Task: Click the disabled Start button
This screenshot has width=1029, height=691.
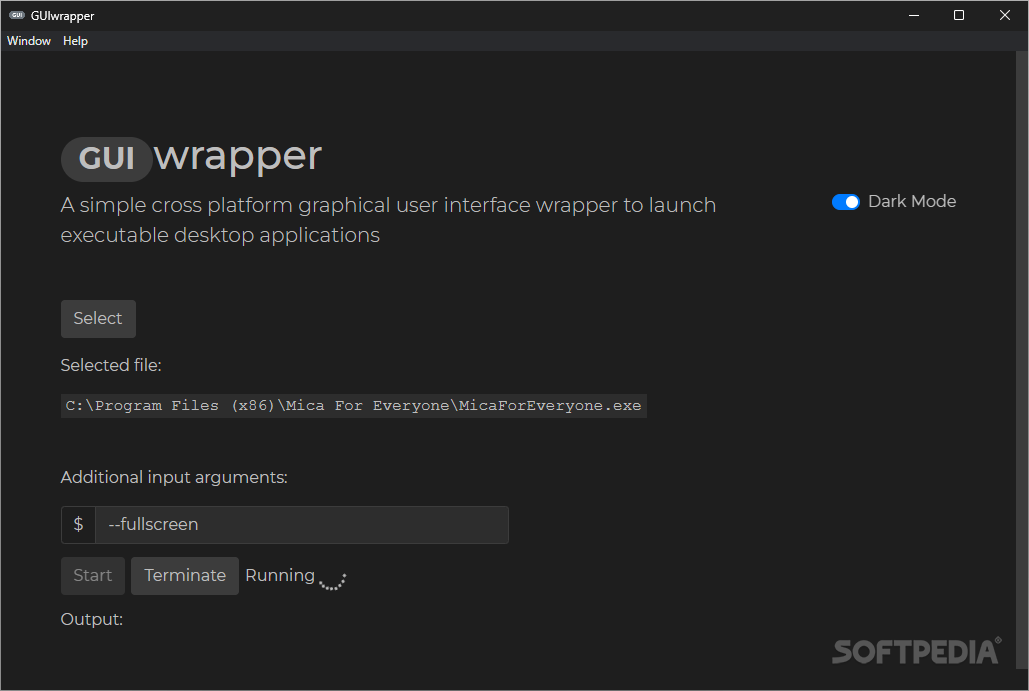Action: coord(93,576)
